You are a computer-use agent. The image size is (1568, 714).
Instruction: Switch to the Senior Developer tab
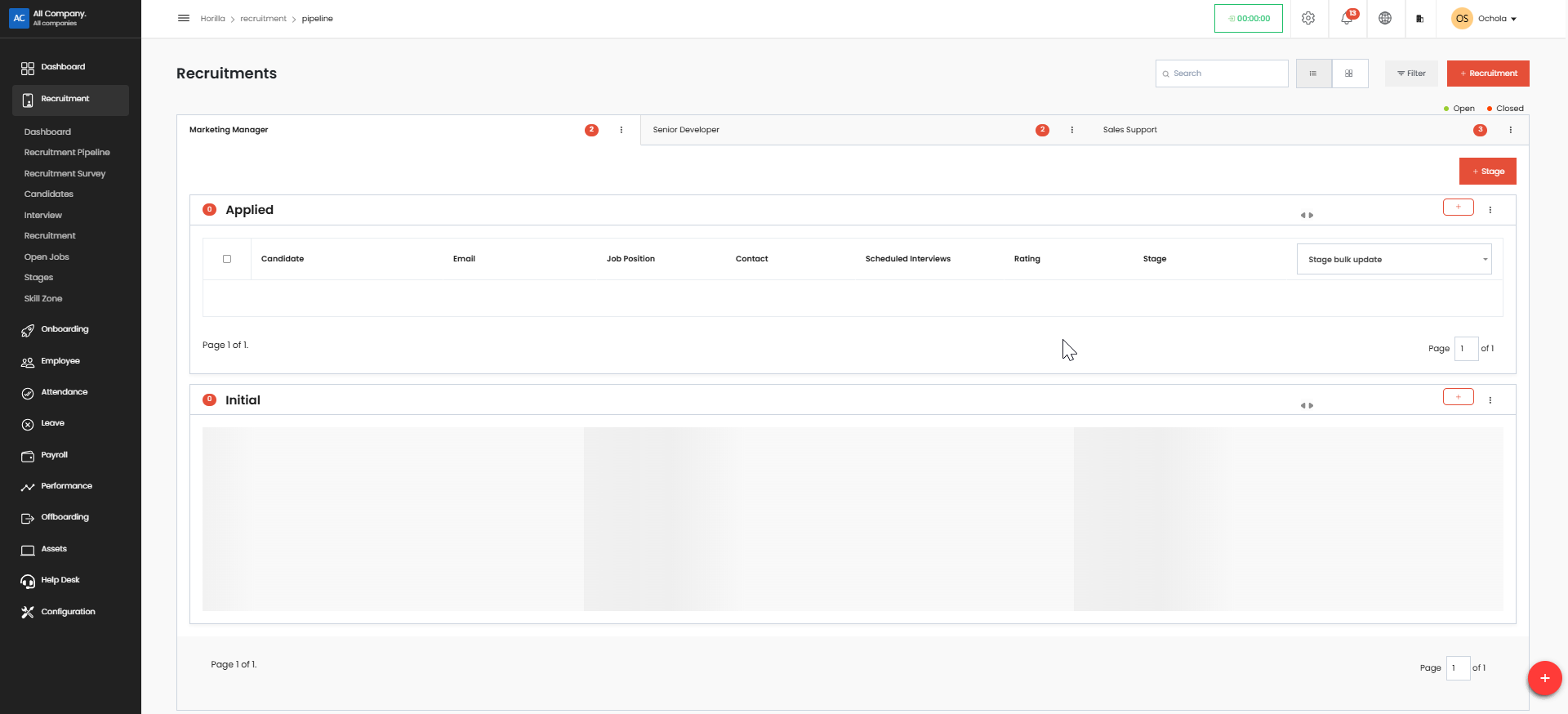[686, 130]
